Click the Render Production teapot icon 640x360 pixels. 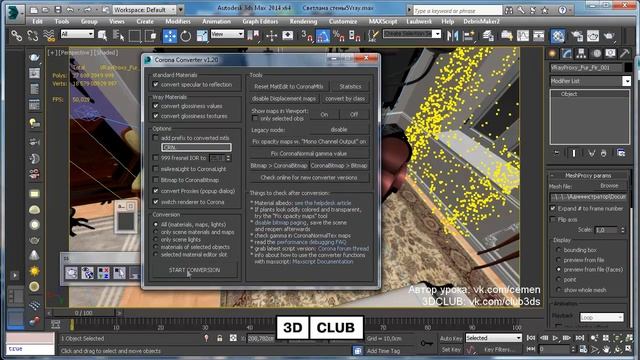(x=609, y=36)
